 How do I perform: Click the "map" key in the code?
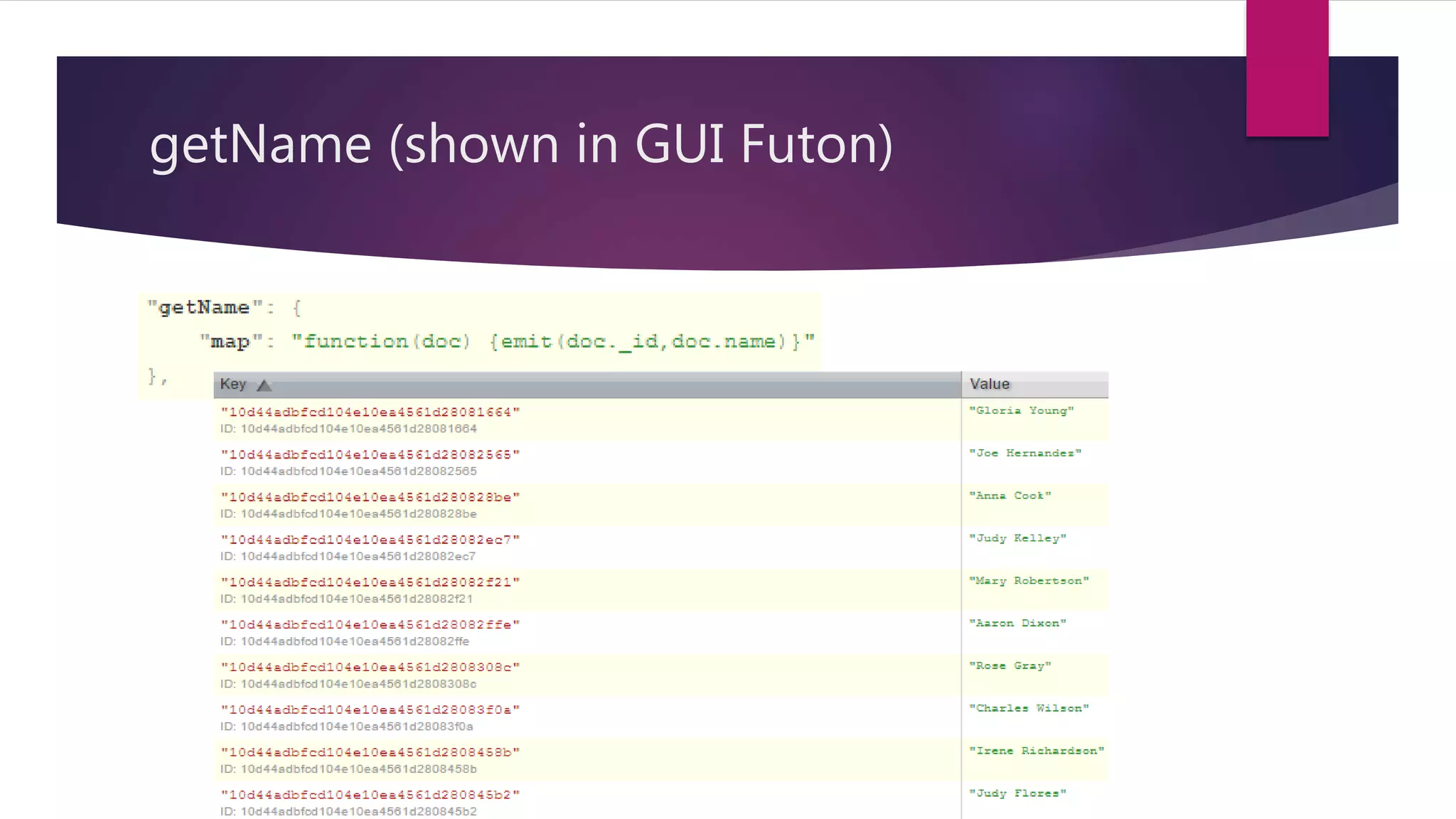coord(231,342)
